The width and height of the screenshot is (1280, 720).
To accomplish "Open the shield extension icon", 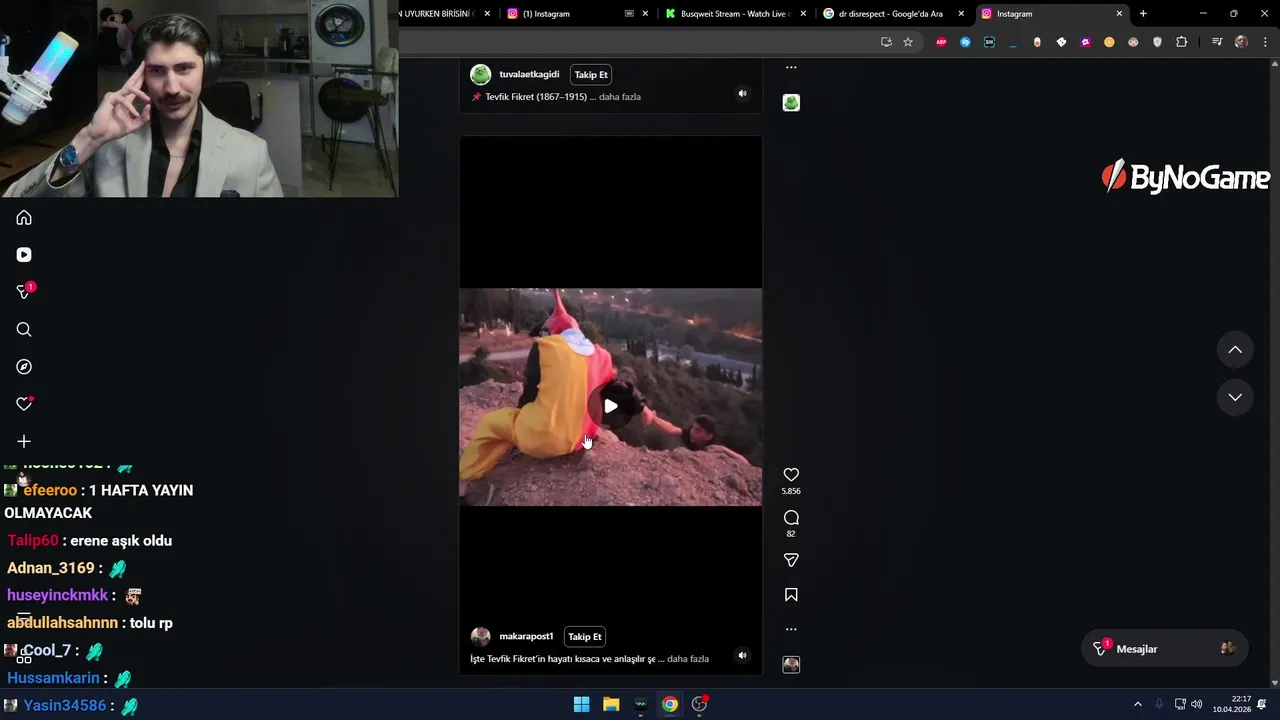I will (x=1158, y=42).
